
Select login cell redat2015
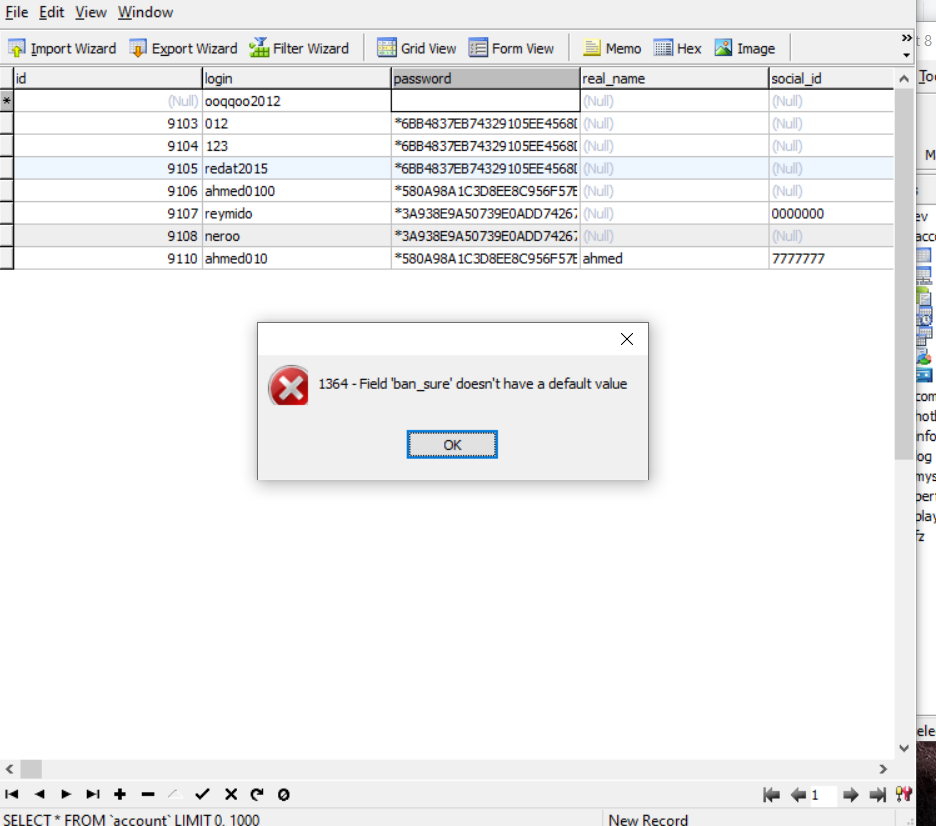pyautogui.click(x=296, y=168)
